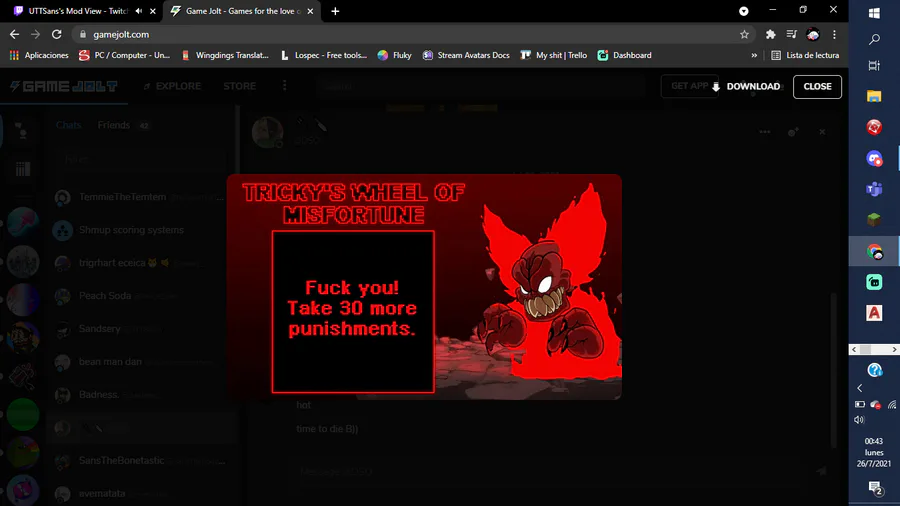Open the Dashboard bookmark
This screenshot has height=506, width=900.
pyautogui.click(x=624, y=55)
